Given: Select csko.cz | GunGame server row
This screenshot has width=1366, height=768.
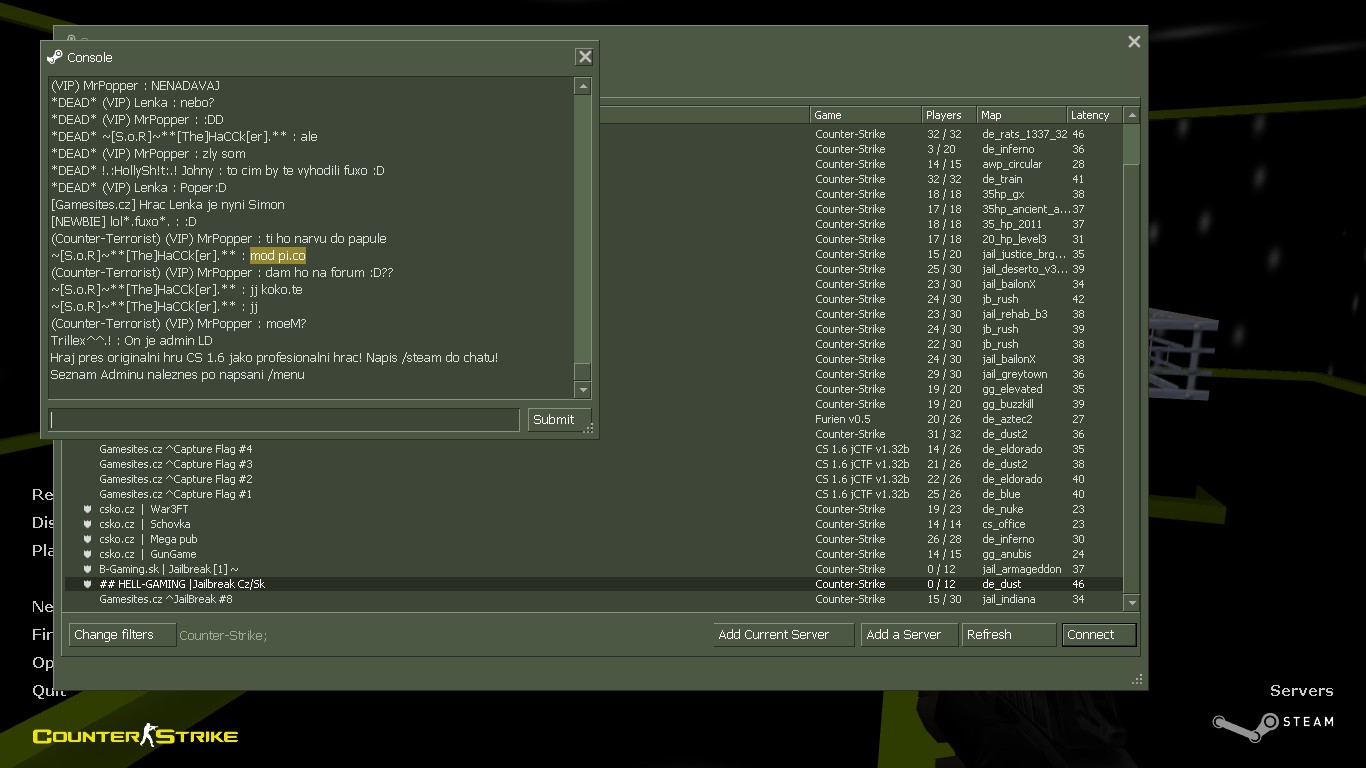Looking at the screenshot, I should (x=594, y=554).
